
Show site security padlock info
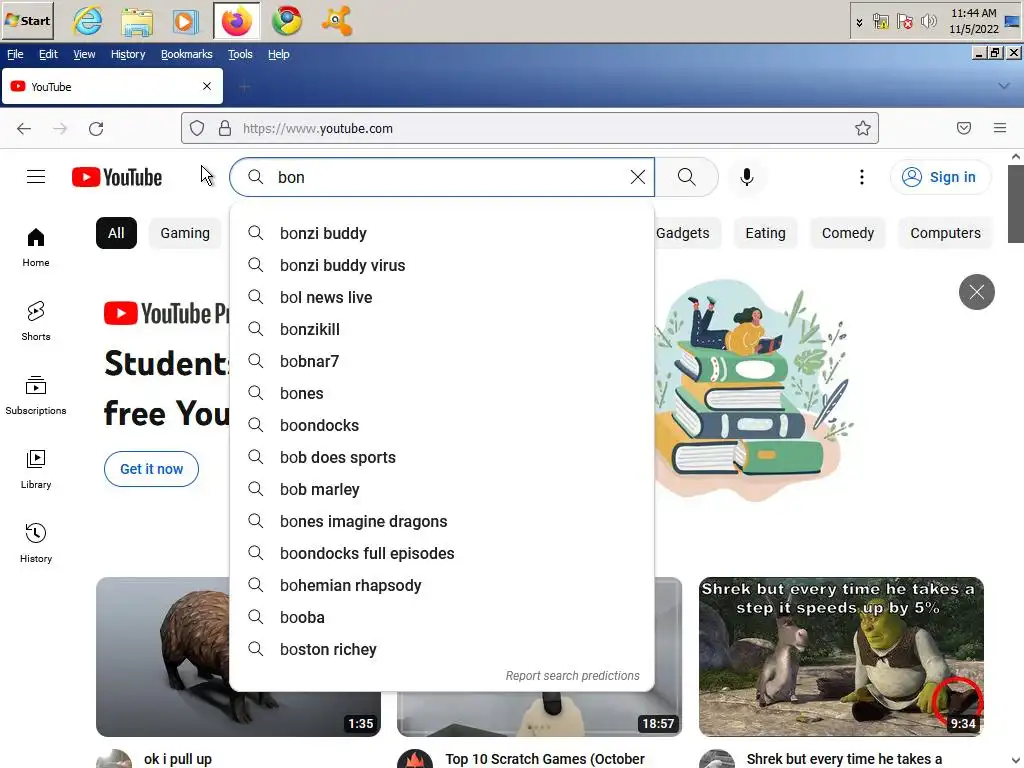tap(225, 128)
